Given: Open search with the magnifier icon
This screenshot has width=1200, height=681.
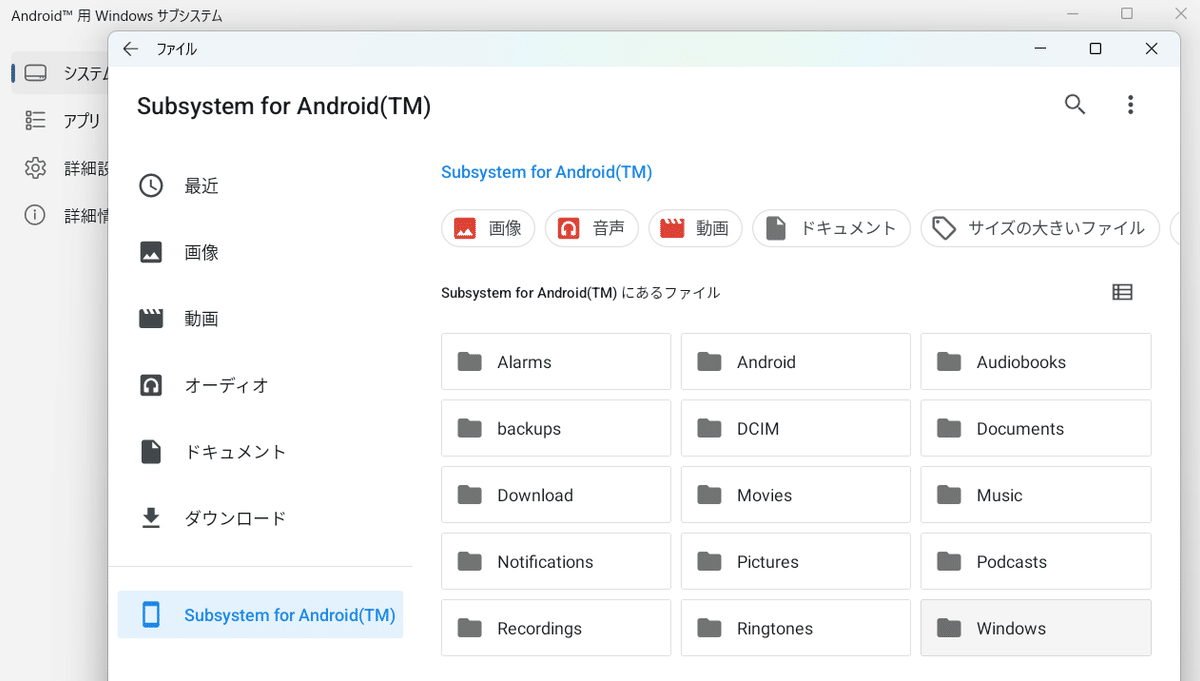Looking at the screenshot, I should (1075, 104).
